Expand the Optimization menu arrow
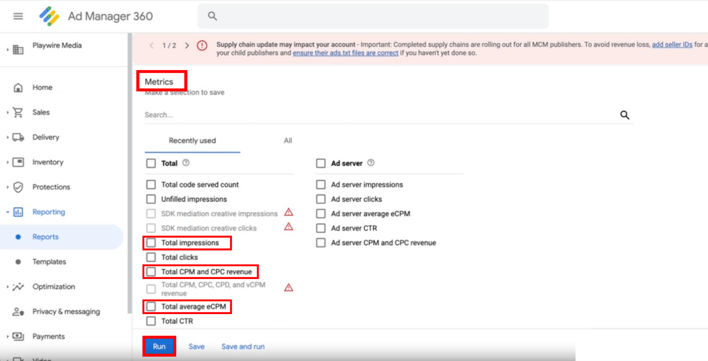Viewport: 708px width, 361px height. 7,287
